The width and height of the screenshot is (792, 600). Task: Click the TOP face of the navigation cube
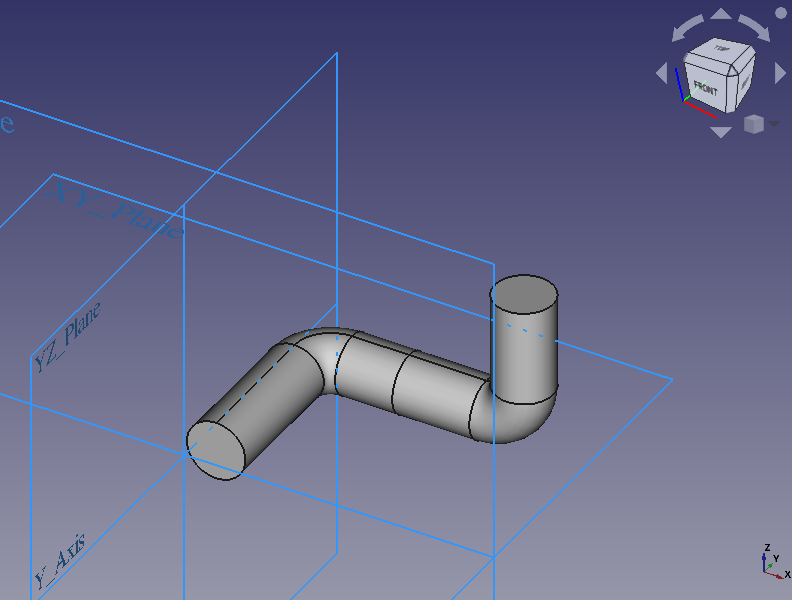(721, 49)
